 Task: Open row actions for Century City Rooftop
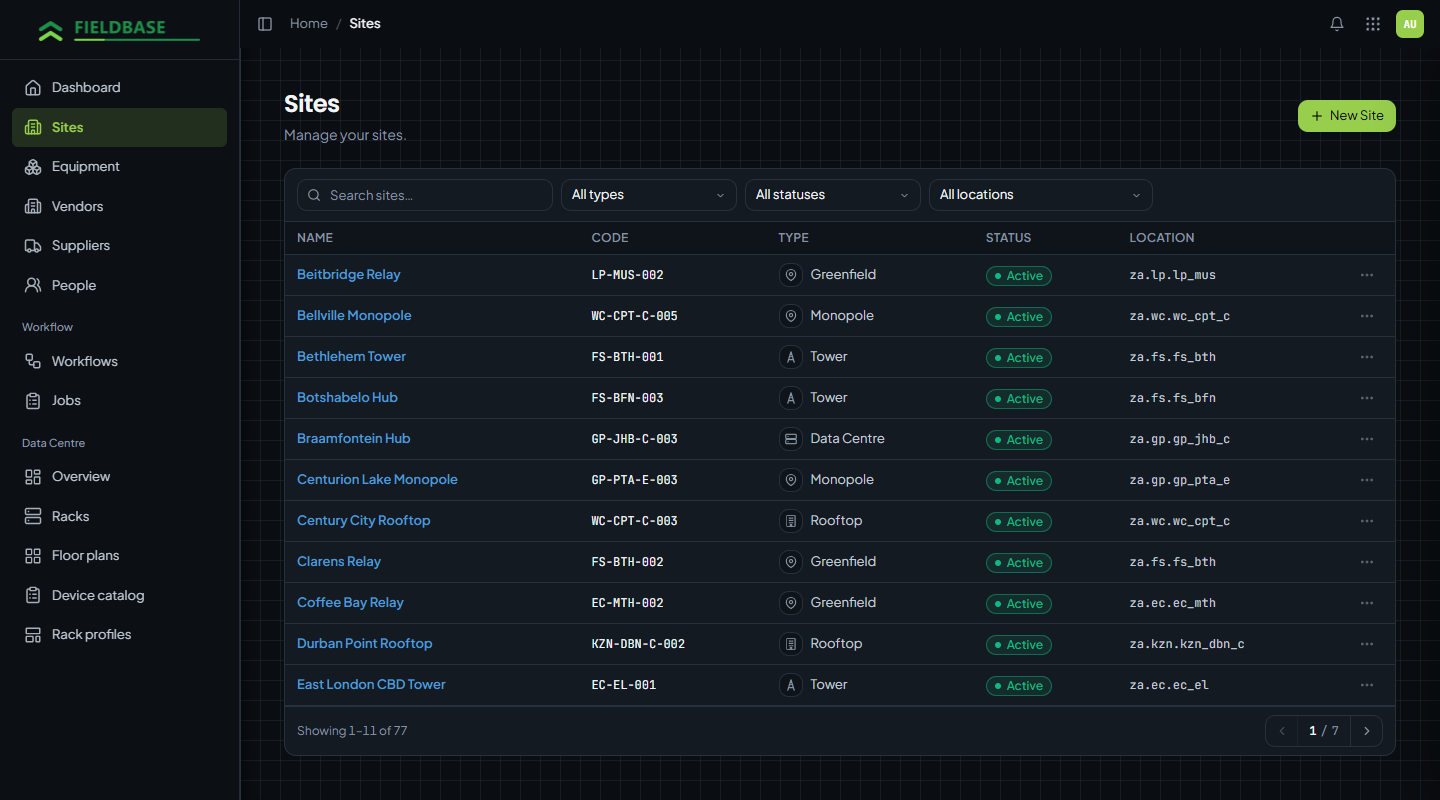(x=1367, y=521)
